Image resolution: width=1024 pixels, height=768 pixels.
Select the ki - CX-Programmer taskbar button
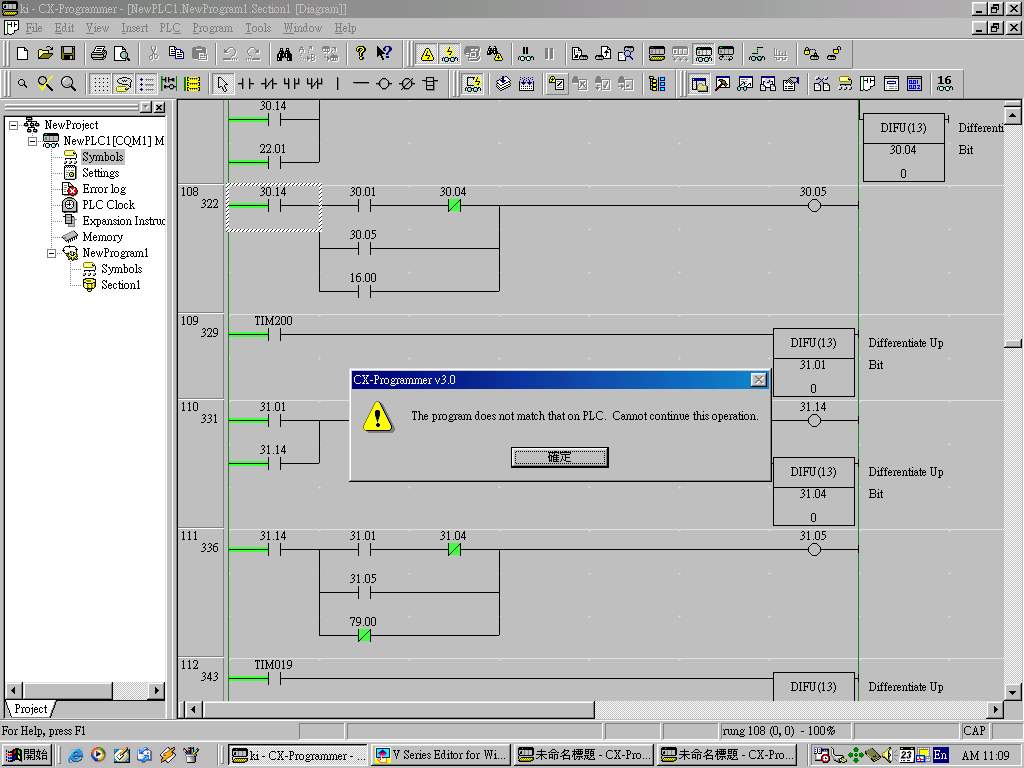(299, 755)
